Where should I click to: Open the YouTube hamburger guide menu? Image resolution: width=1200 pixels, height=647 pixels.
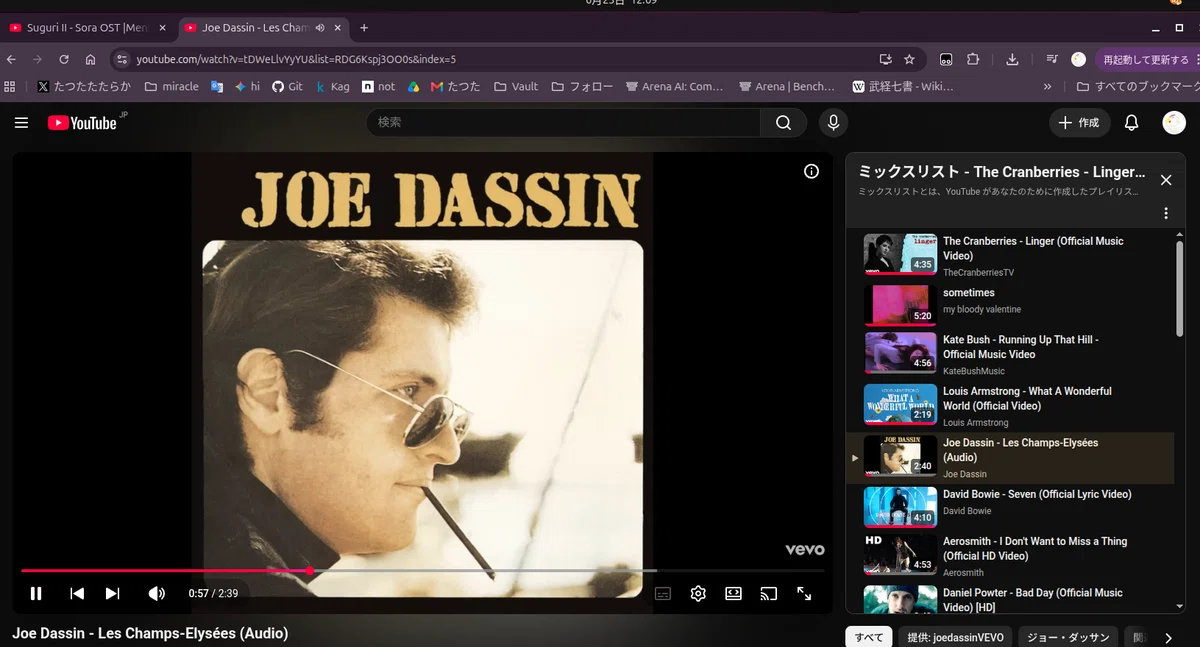click(x=21, y=123)
